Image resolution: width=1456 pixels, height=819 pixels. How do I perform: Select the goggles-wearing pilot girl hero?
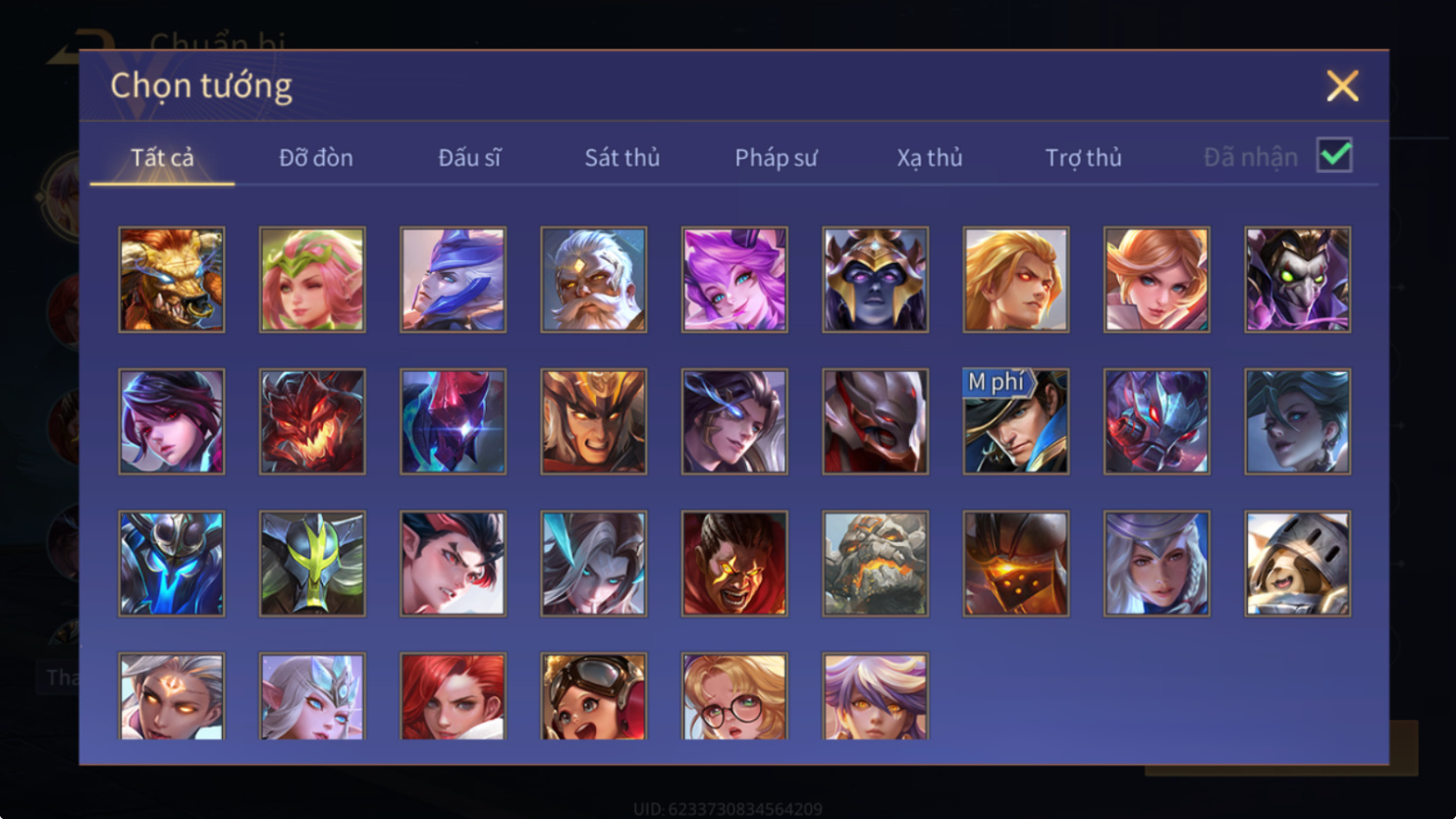tap(594, 696)
